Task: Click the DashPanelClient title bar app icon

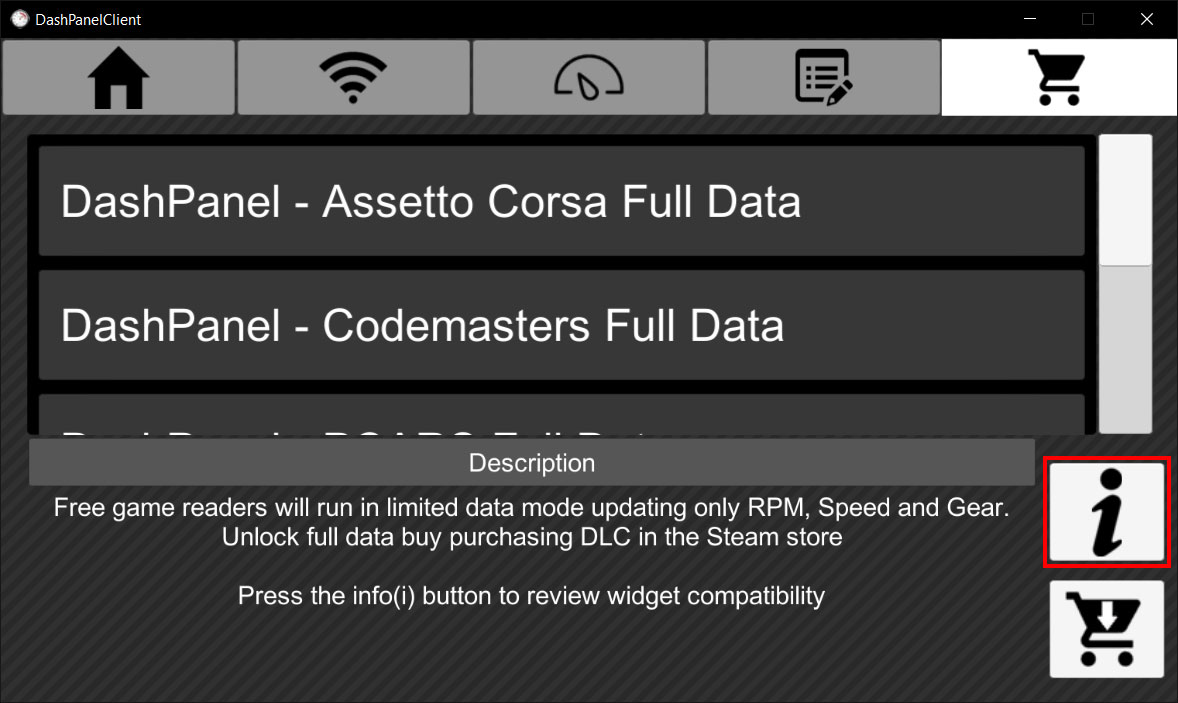Action: click(x=20, y=19)
